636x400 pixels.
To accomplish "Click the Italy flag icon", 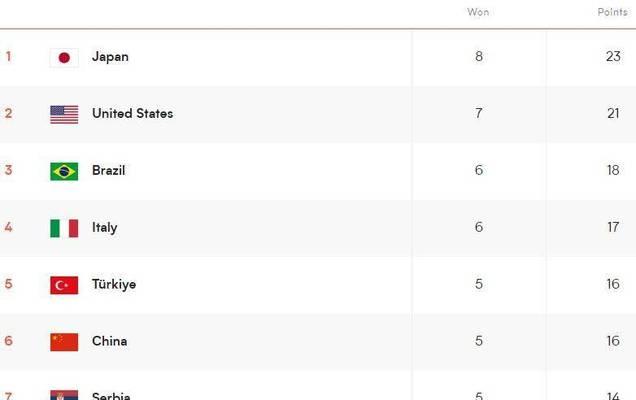I will click(64, 228).
